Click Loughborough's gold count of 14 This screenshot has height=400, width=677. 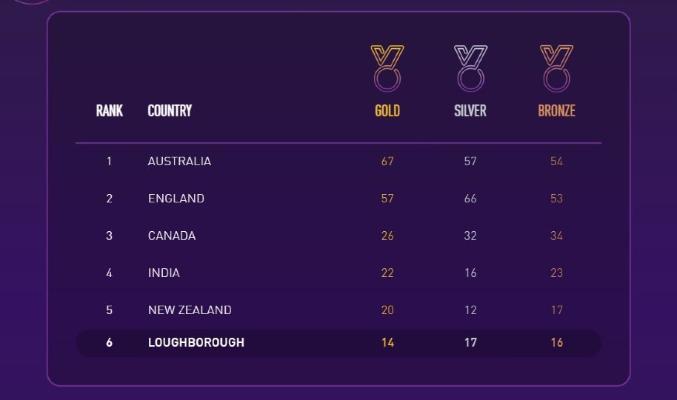tap(387, 343)
